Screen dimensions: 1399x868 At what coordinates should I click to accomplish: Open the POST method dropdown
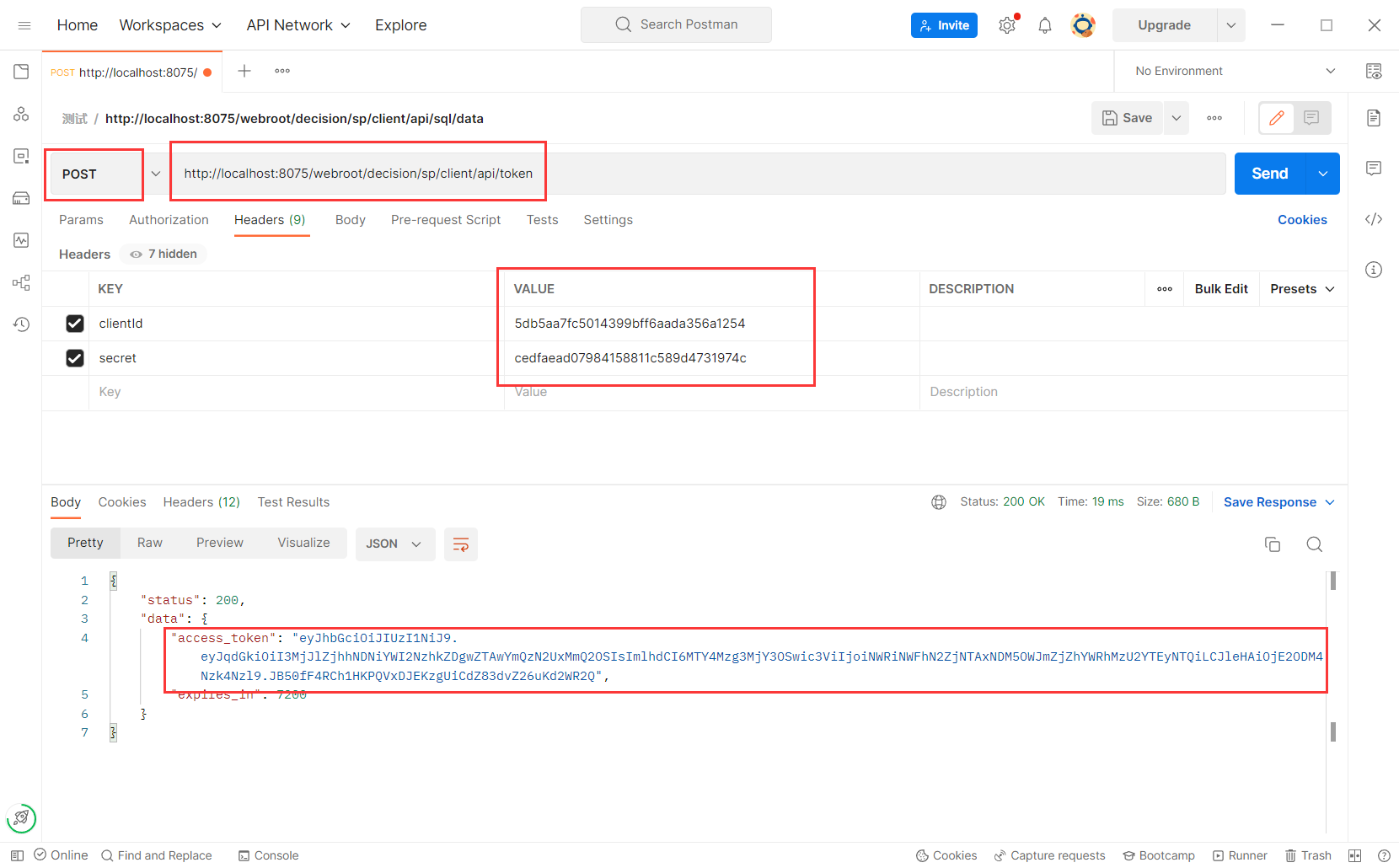[156, 174]
